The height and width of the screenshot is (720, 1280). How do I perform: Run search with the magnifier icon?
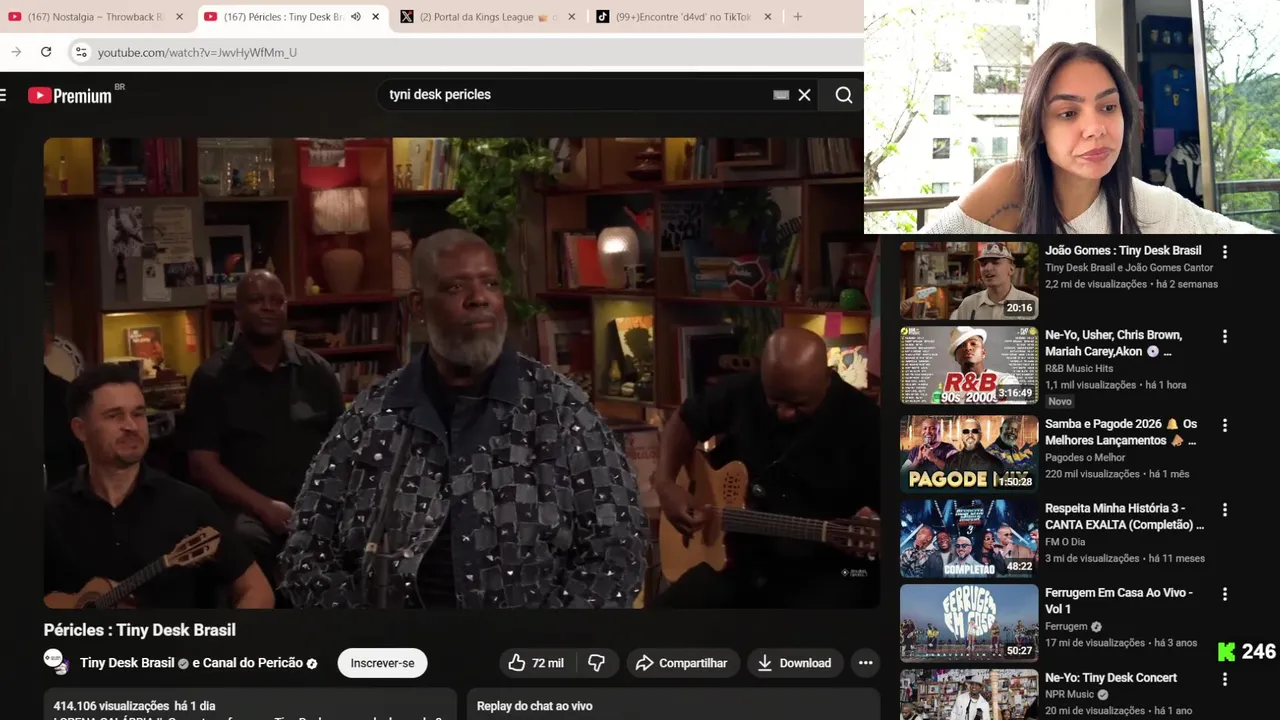[x=844, y=95]
